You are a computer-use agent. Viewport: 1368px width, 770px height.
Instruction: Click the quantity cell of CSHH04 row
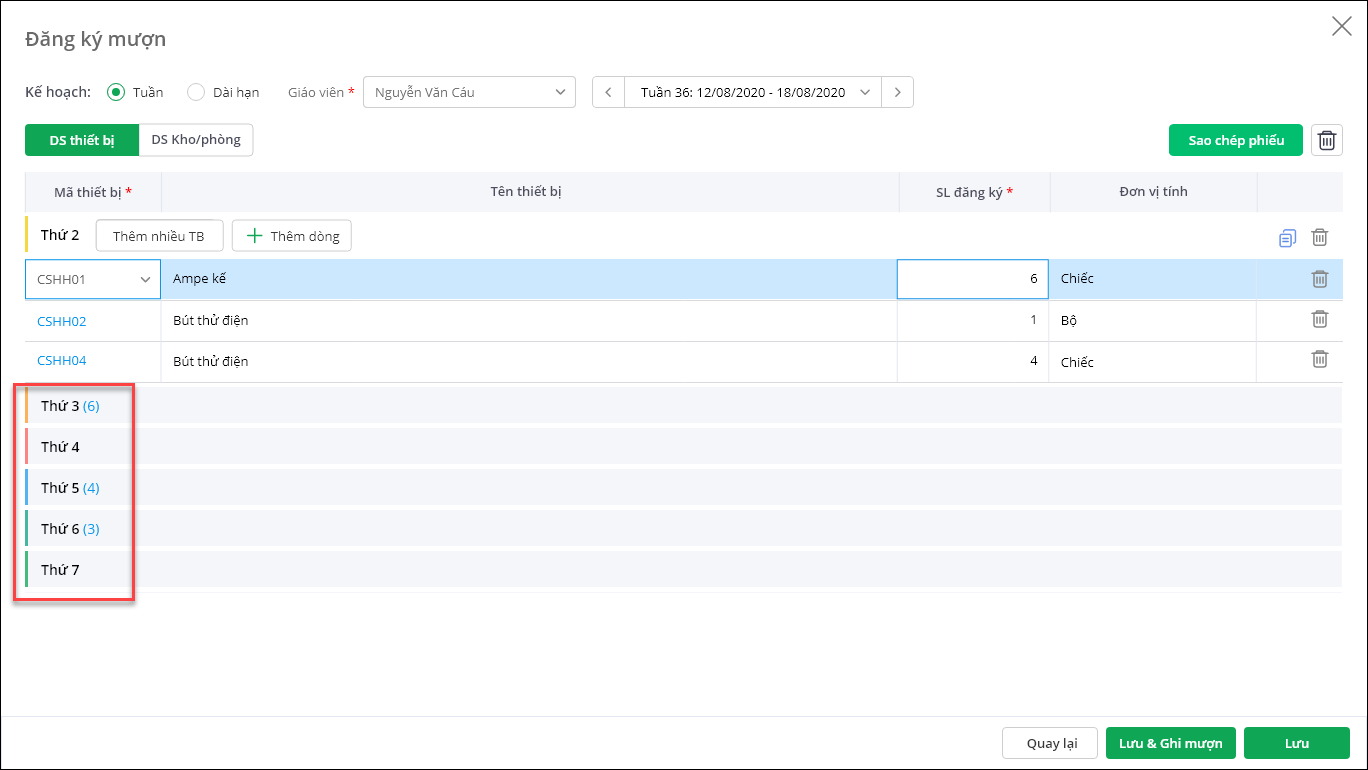(x=973, y=361)
